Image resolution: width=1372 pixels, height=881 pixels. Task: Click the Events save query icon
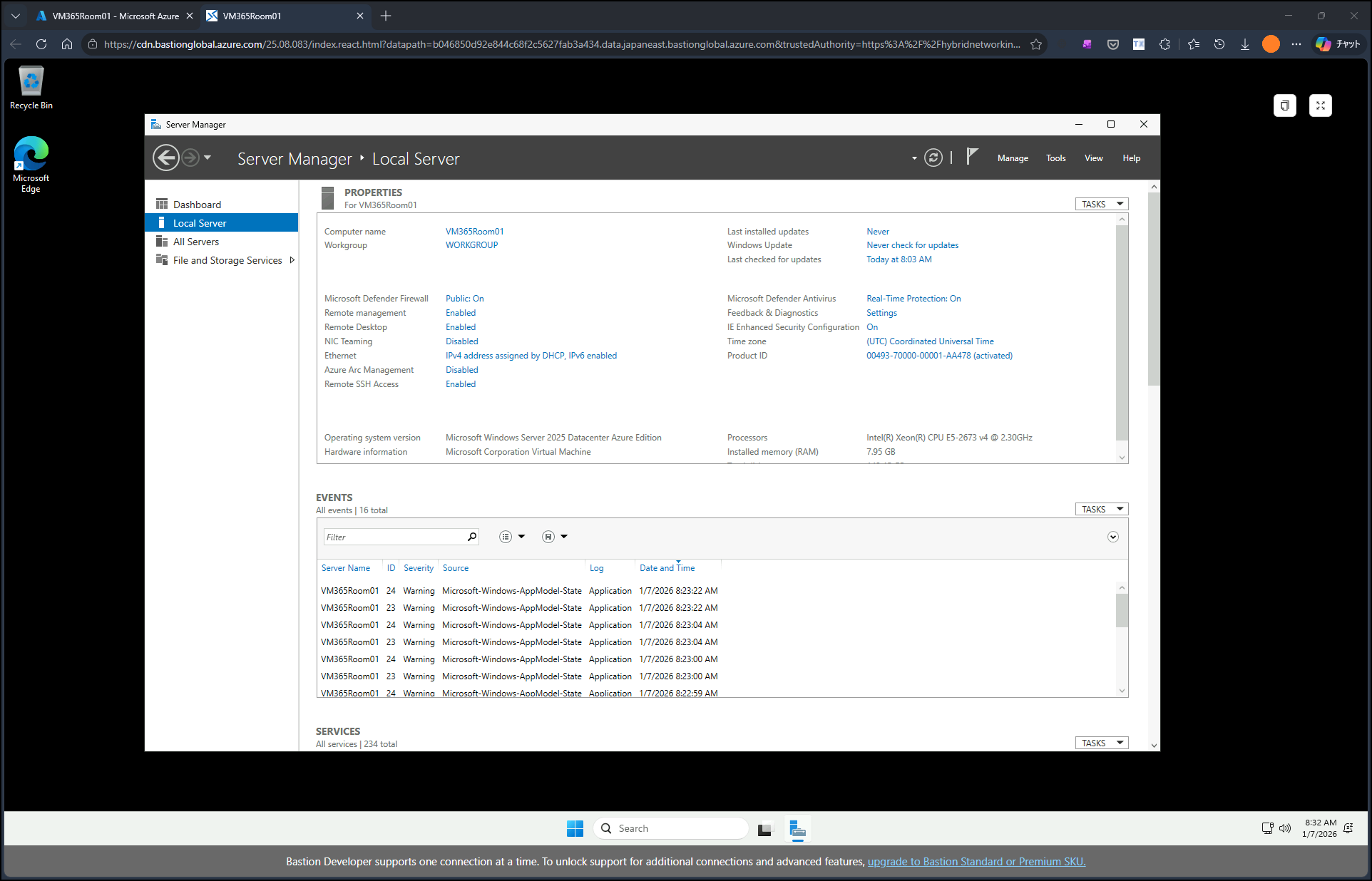548,537
